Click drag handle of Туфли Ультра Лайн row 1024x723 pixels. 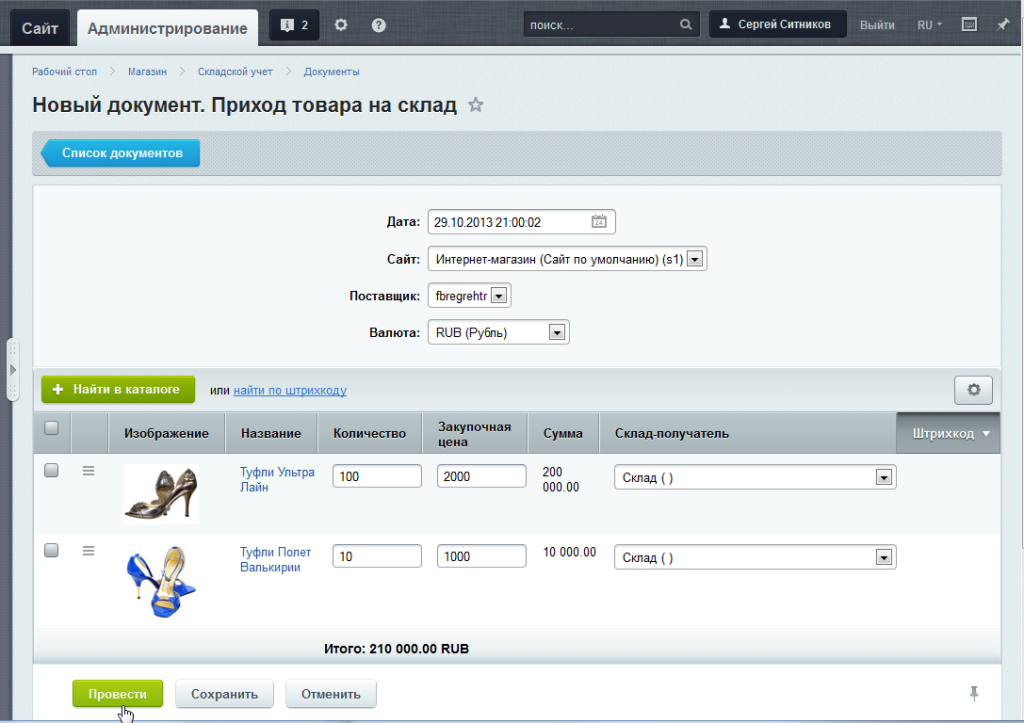89,471
